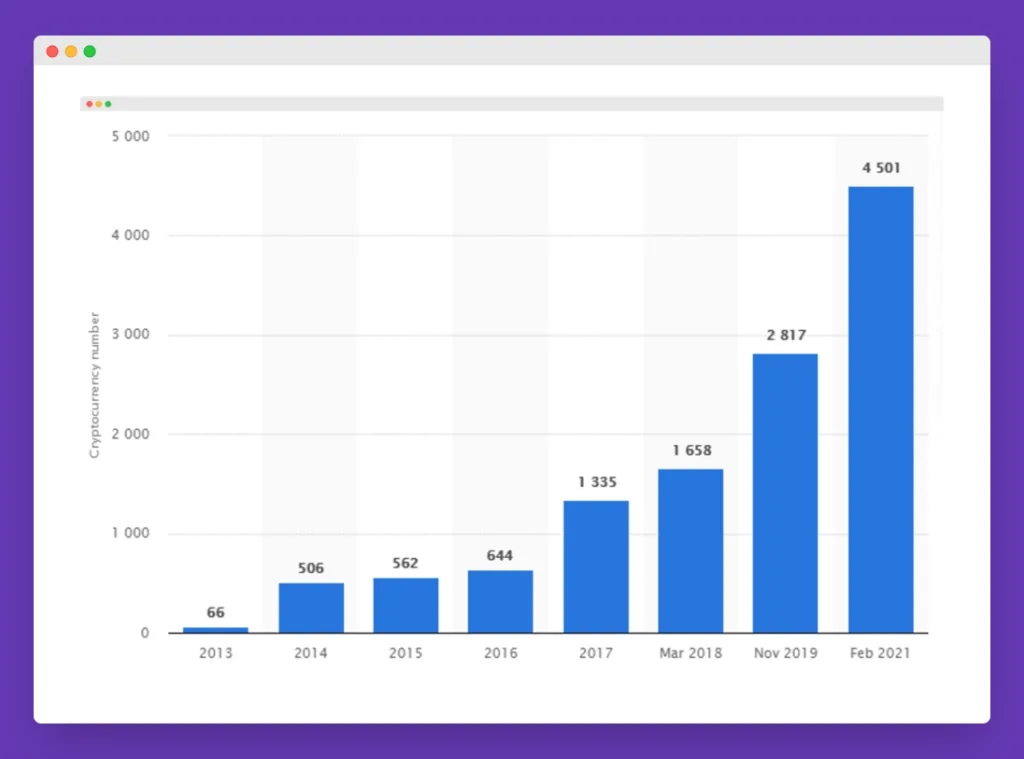This screenshot has width=1024, height=759.
Task: Click the yellow minimize circle in the titlebar
Action: coord(71,51)
